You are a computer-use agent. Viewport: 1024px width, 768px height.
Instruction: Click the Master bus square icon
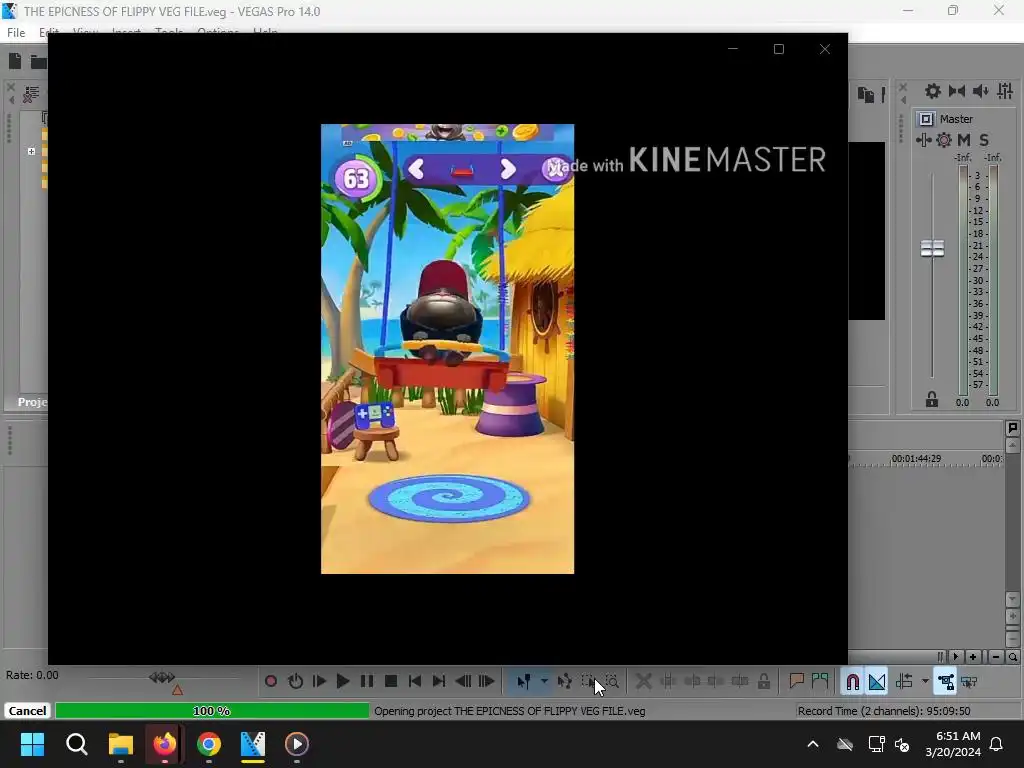coord(925,119)
